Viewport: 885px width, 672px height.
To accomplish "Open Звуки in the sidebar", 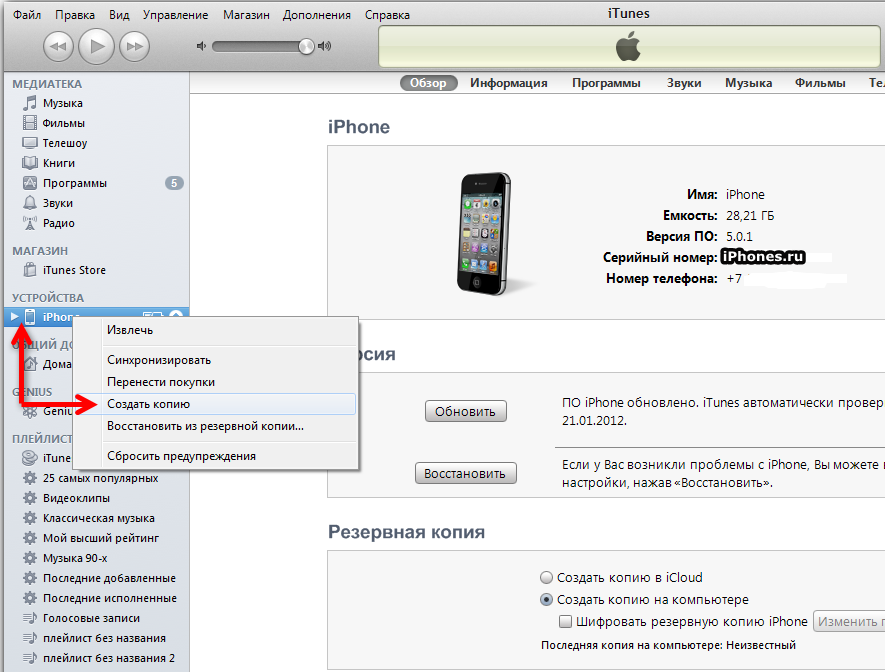I will pos(58,203).
